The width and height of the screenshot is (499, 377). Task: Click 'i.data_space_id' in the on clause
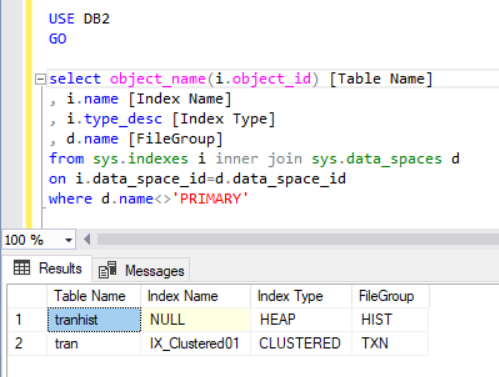[140, 179]
